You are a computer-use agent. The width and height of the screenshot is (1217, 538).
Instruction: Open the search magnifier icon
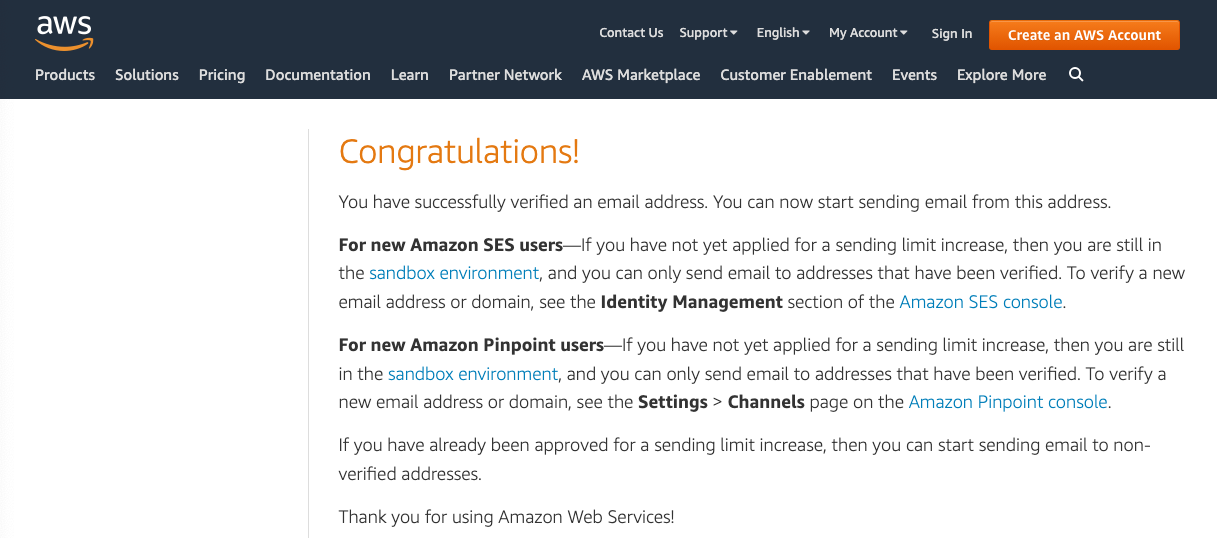click(x=1076, y=75)
